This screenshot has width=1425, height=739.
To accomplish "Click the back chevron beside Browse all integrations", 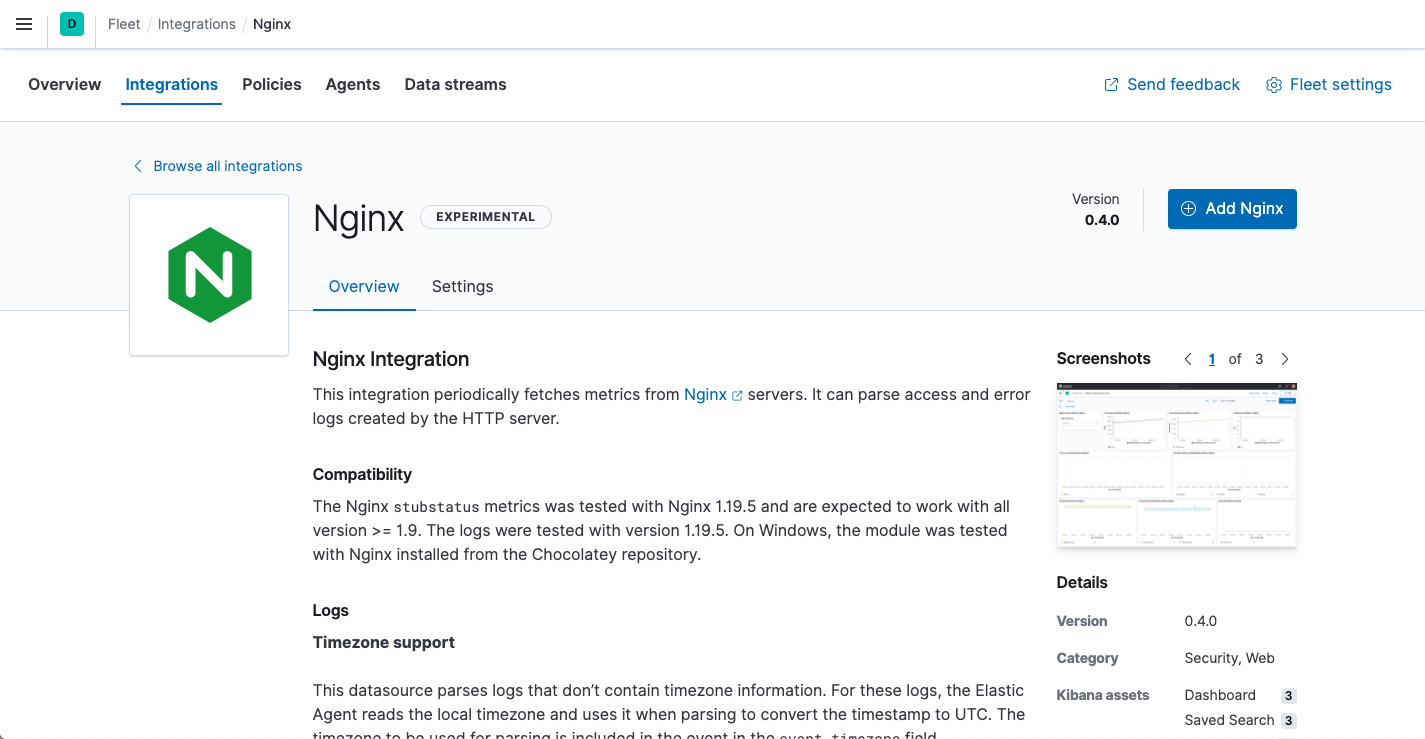I will pos(137,166).
